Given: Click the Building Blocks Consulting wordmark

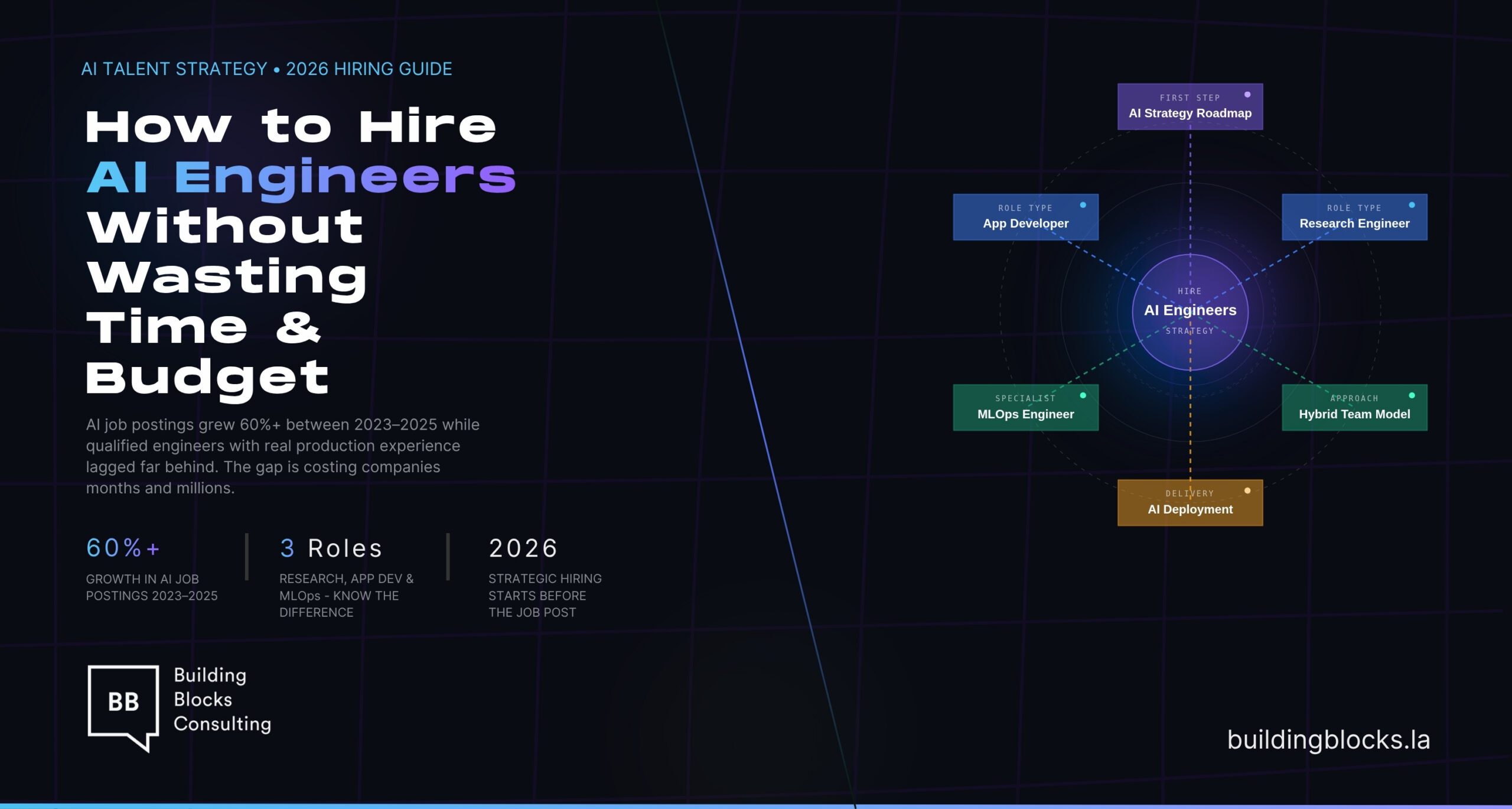Looking at the screenshot, I should tap(222, 700).
